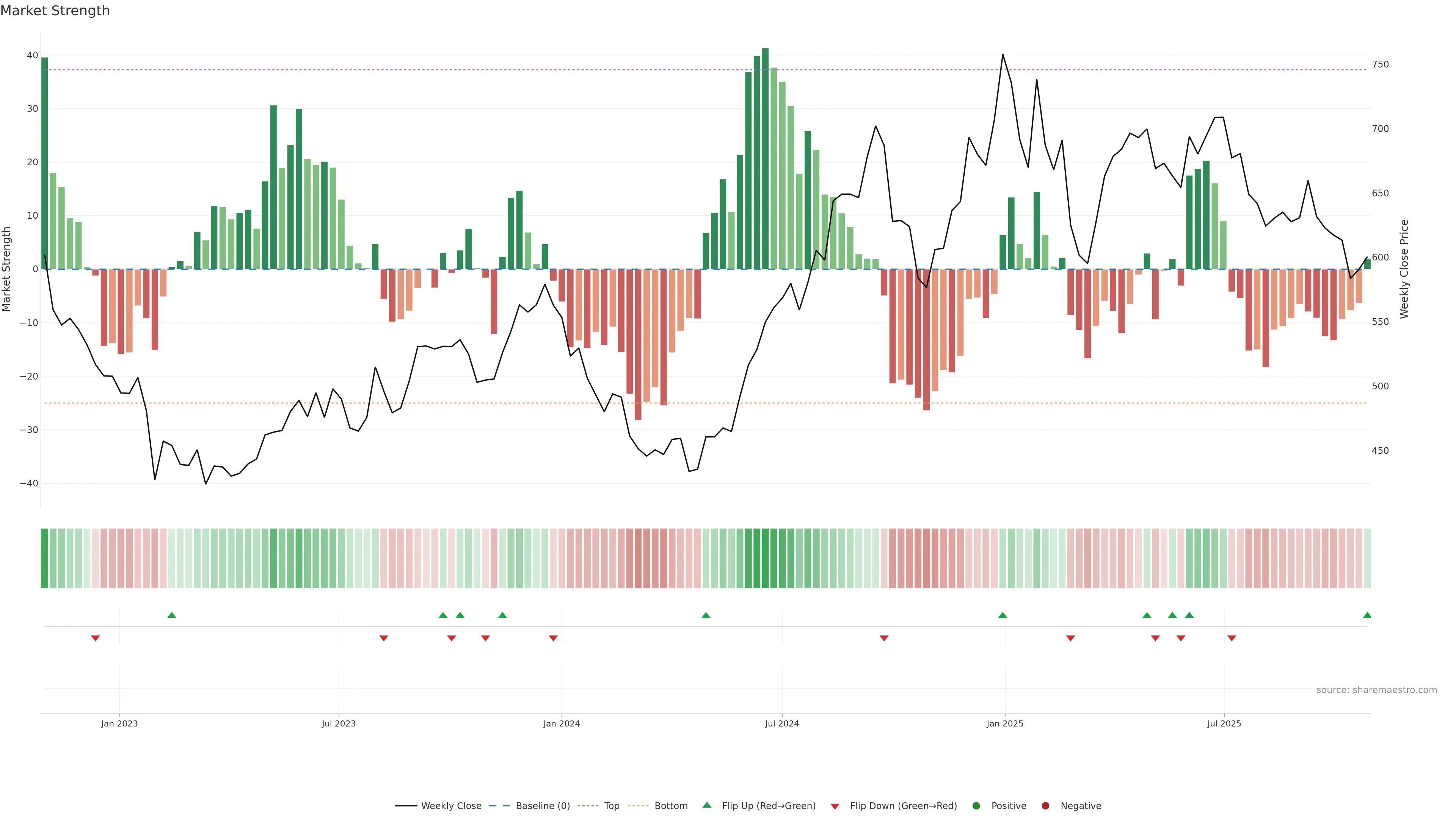The height and width of the screenshot is (819, 1456).
Task: Click the Negative red circle legend icon
Action: pos(1045,806)
